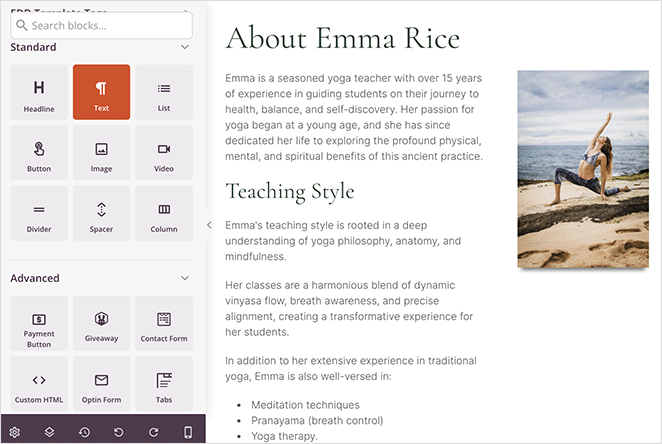Click the Yoga therapy bullet

[x=284, y=436]
